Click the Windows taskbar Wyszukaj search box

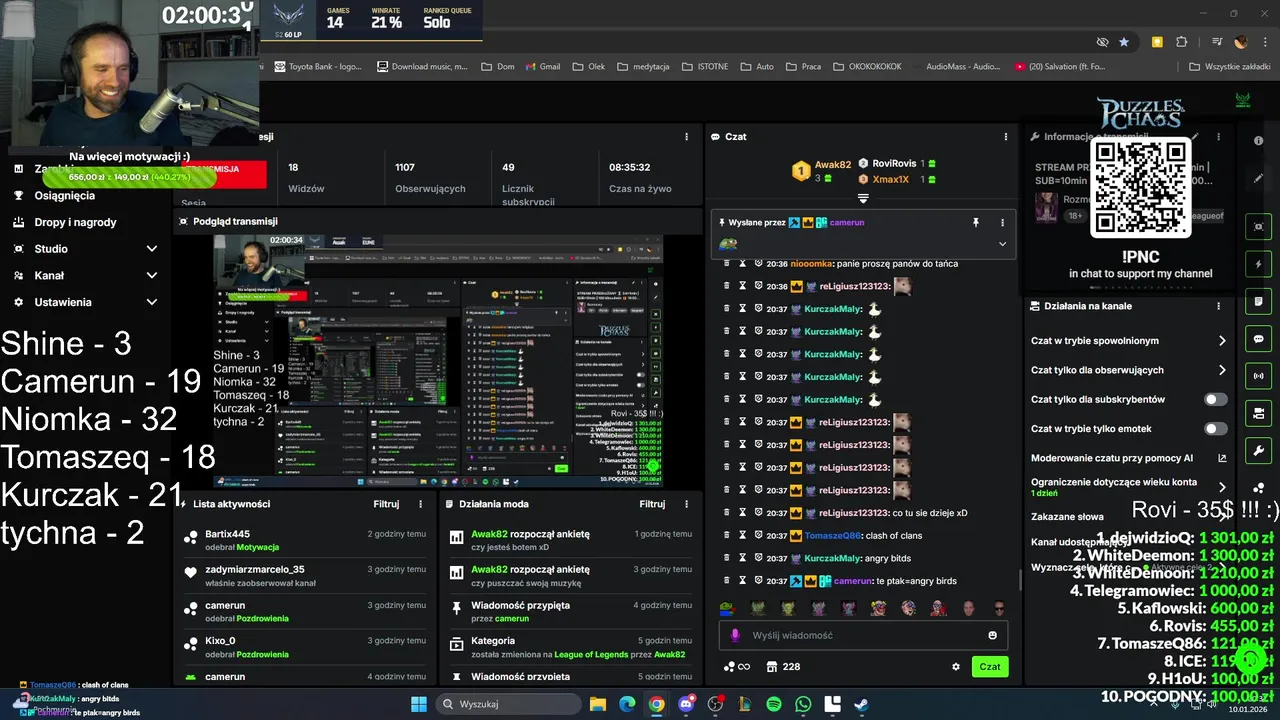pyautogui.click(x=506, y=704)
